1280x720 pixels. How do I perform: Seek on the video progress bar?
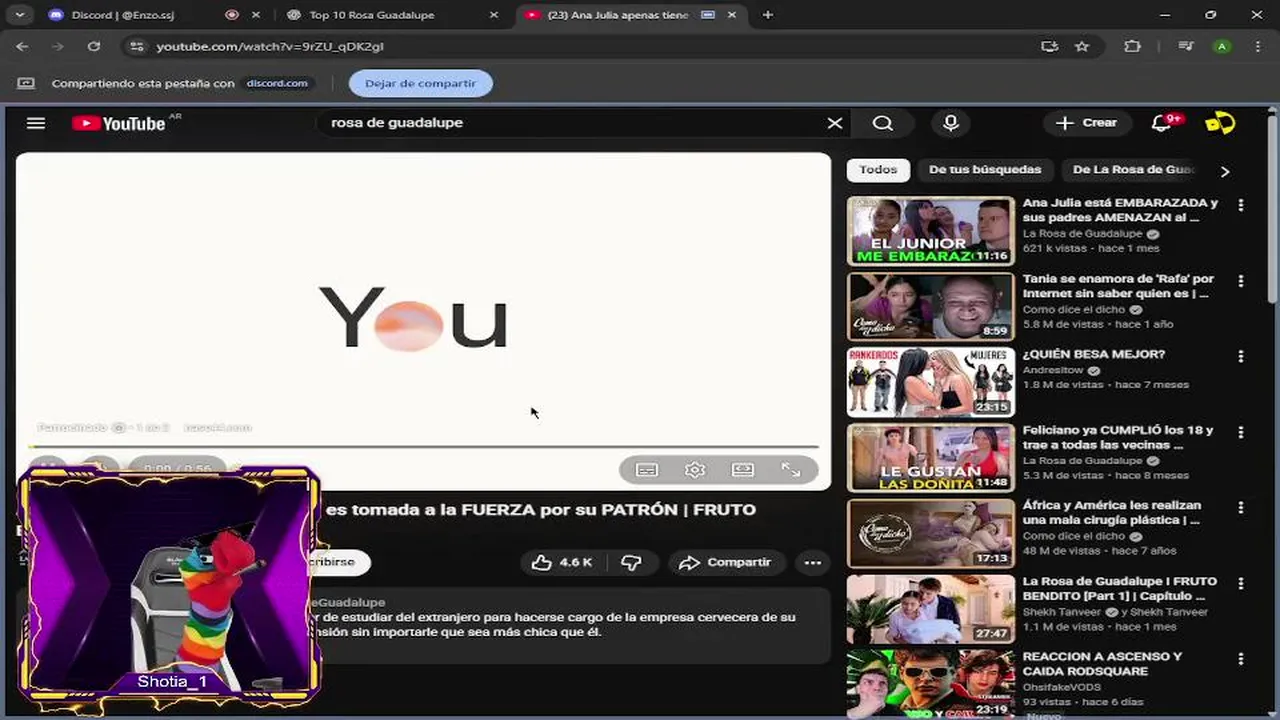tap(423, 446)
